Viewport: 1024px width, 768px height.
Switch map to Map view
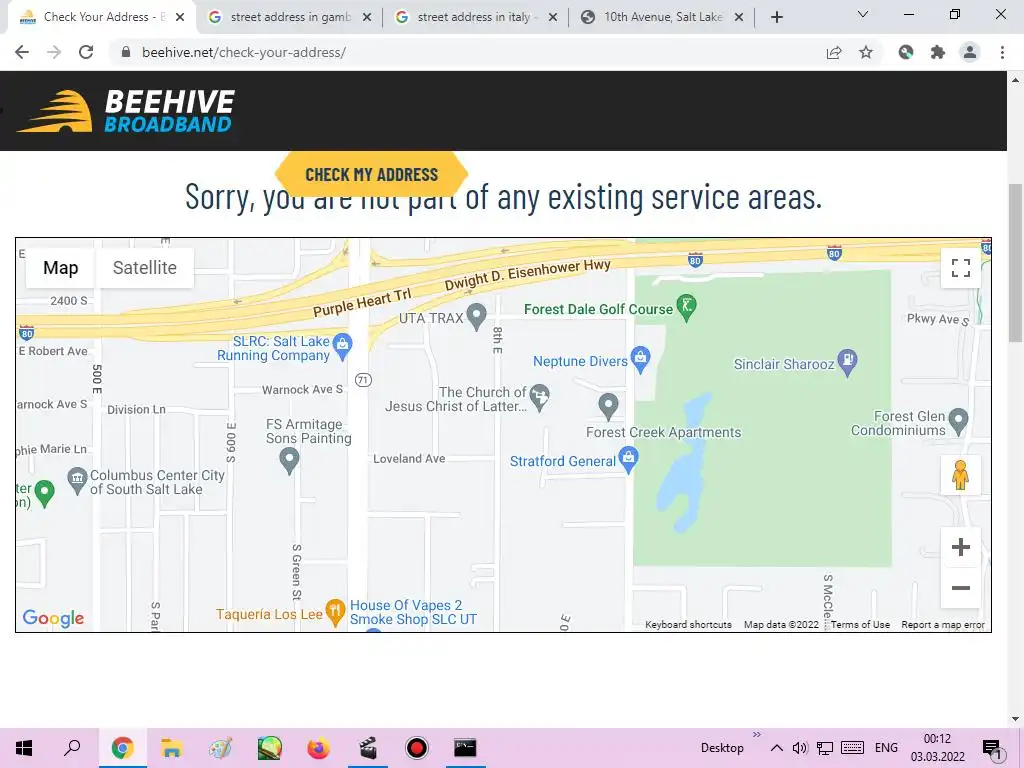click(61, 268)
